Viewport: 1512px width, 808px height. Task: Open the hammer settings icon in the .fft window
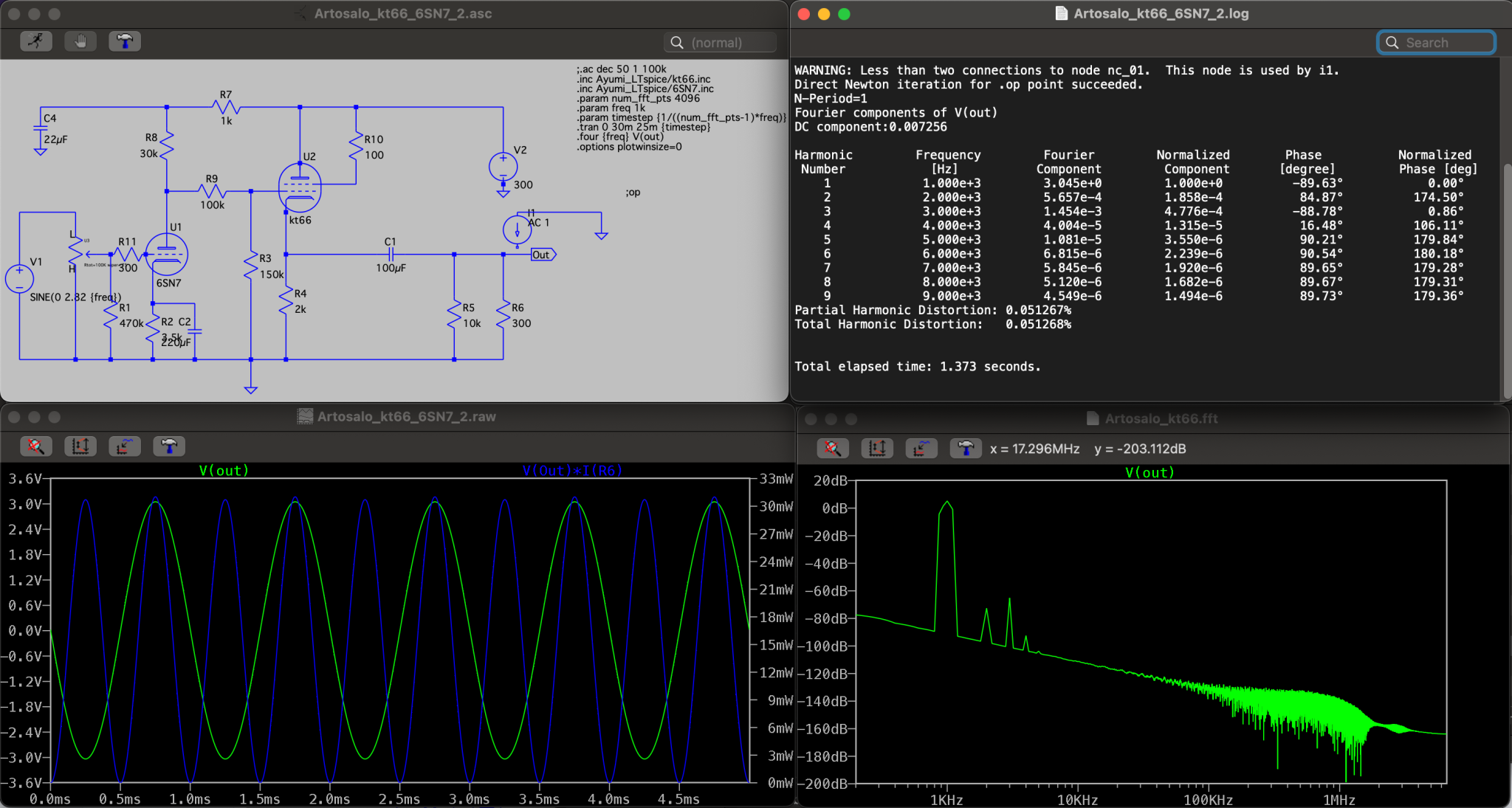point(966,448)
